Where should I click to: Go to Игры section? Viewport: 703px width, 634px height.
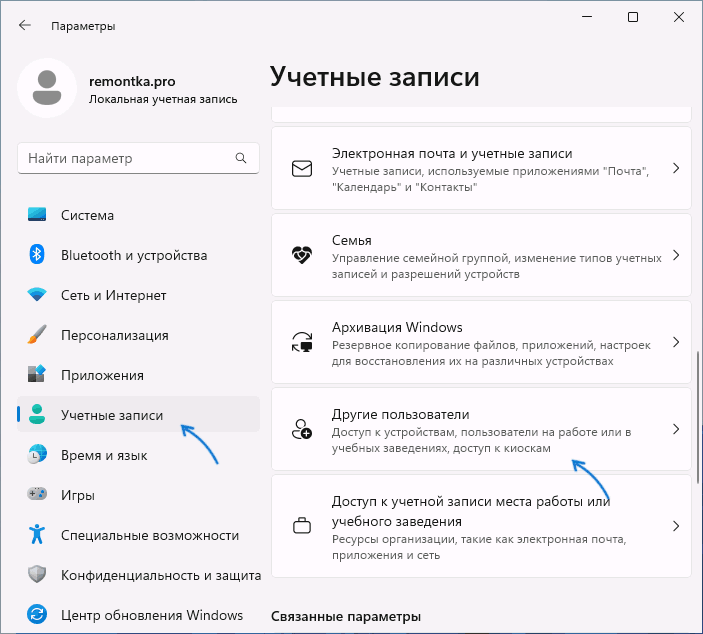pos(138,494)
